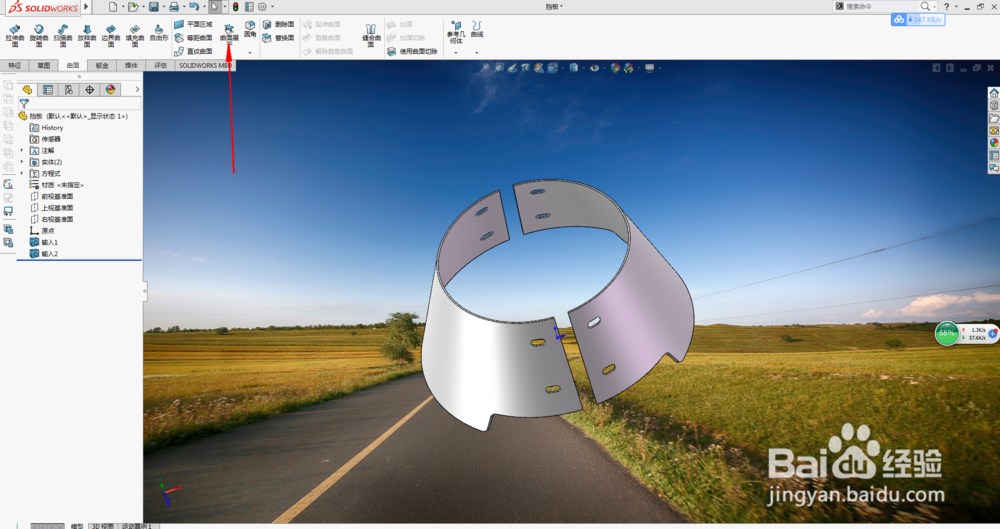Select the 扫描曲面 swept surface tool
The width and height of the screenshot is (1000, 529).
pyautogui.click(x=62, y=36)
